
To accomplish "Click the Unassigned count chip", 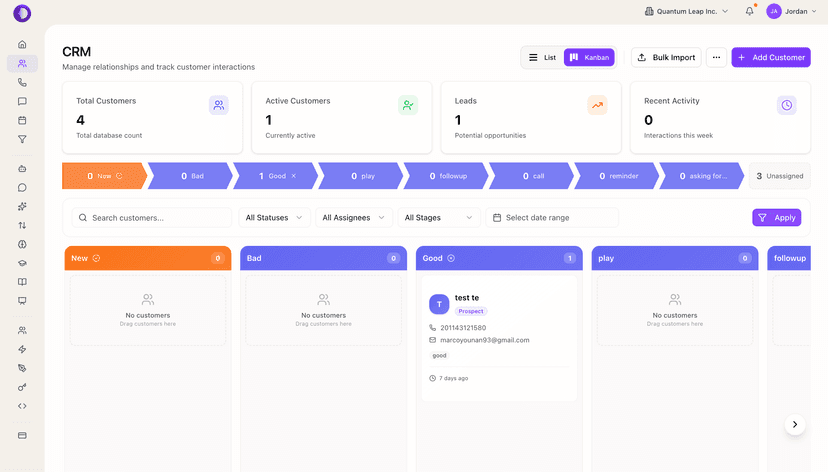I will click(779, 176).
